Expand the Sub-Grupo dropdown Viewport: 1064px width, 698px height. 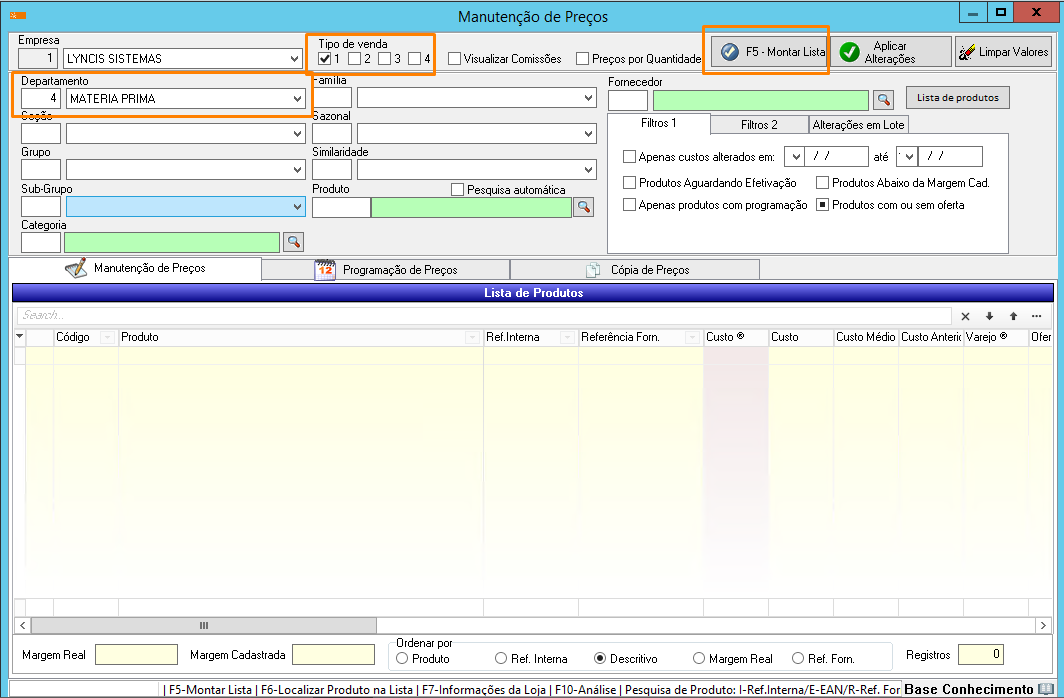tap(297, 207)
